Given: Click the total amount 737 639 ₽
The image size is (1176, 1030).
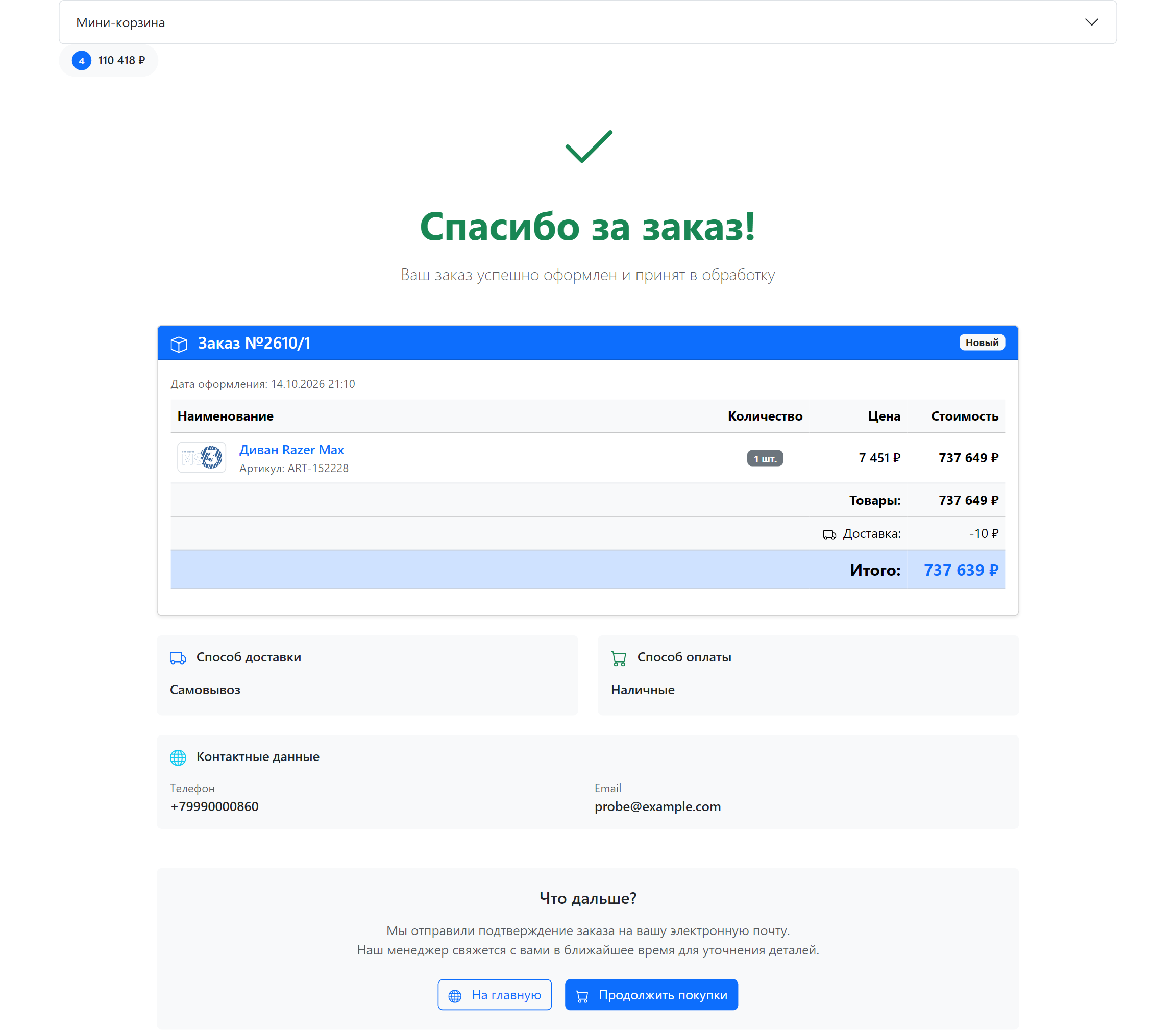Looking at the screenshot, I should tap(961, 570).
